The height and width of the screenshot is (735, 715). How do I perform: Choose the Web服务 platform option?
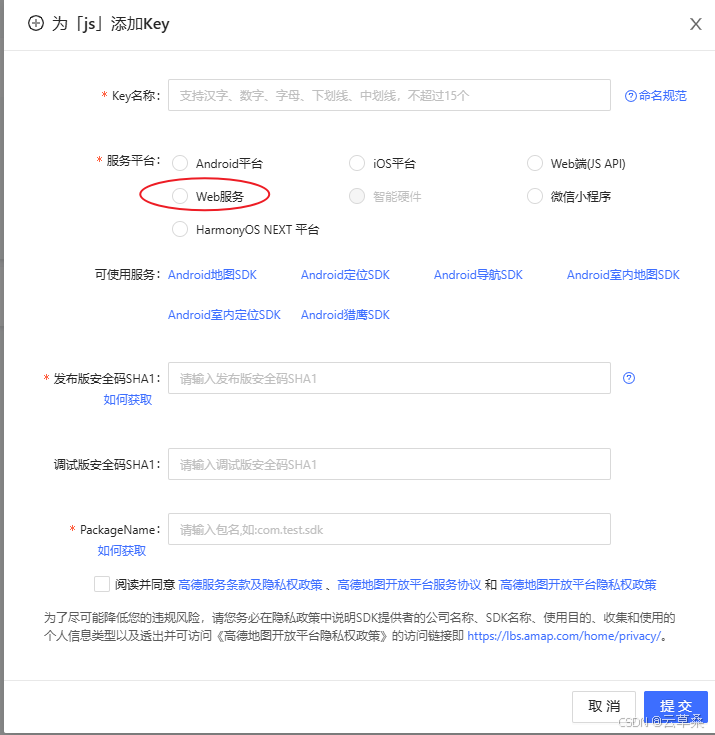point(180,196)
